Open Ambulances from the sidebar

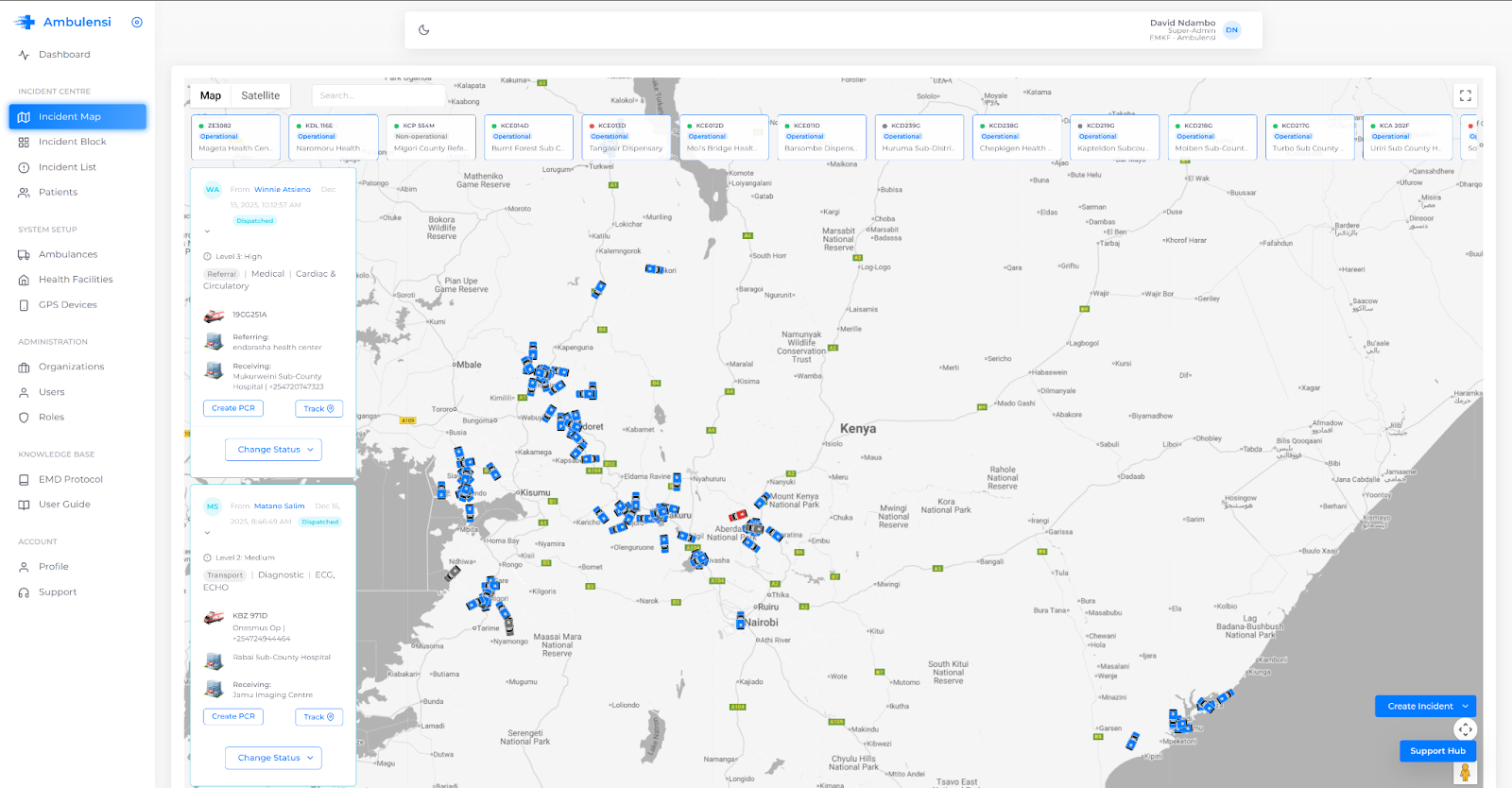[68, 255]
